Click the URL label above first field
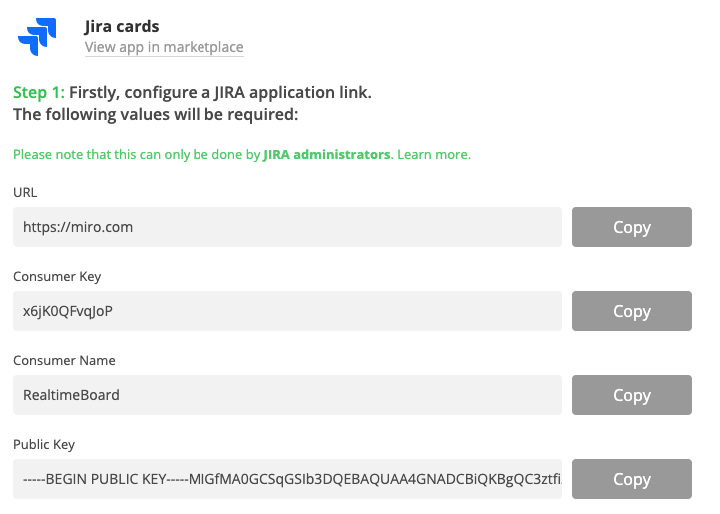The width and height of the screenshot is (720, 514). point(25,191)
